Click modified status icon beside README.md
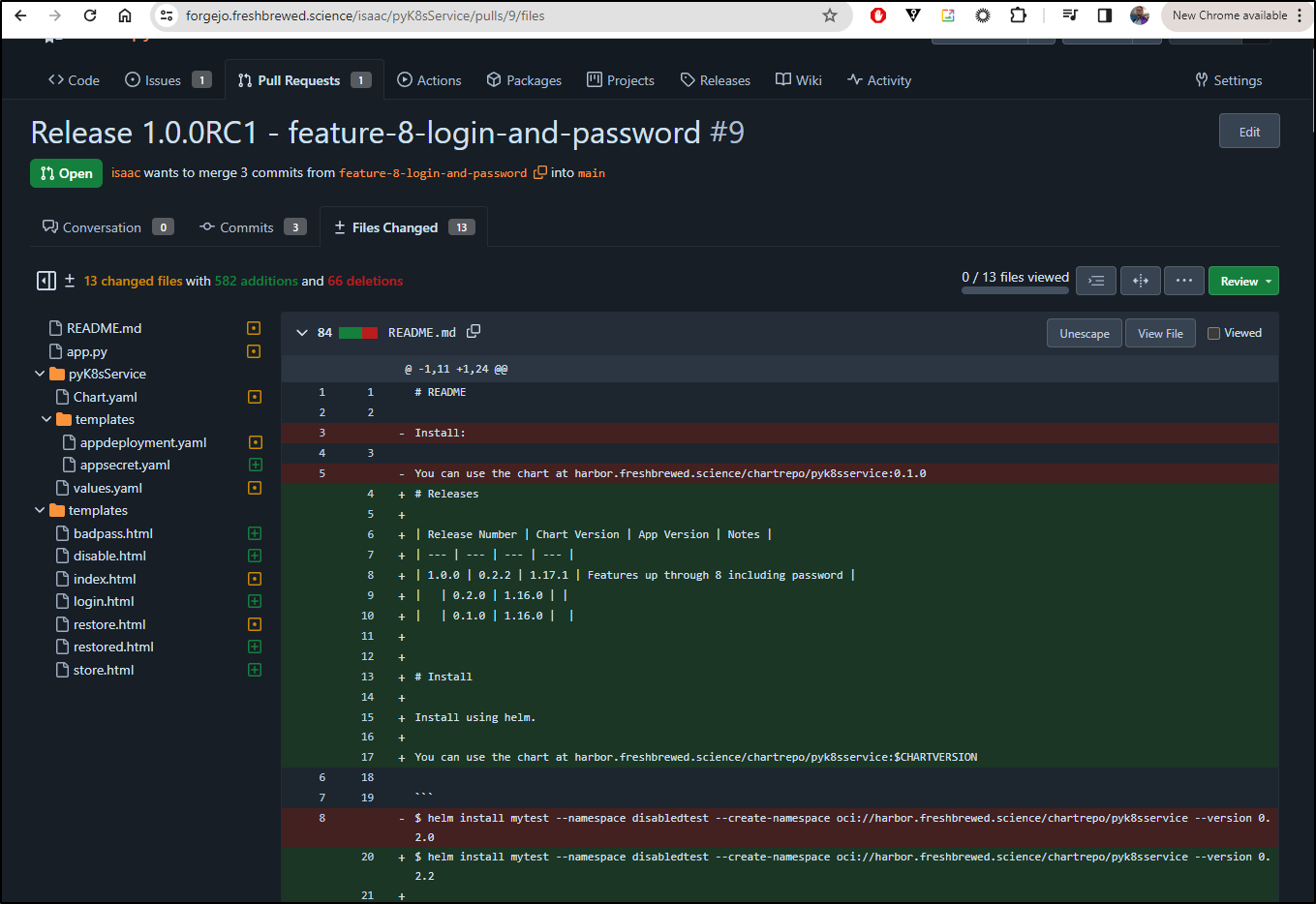 (x=254, y=328)
